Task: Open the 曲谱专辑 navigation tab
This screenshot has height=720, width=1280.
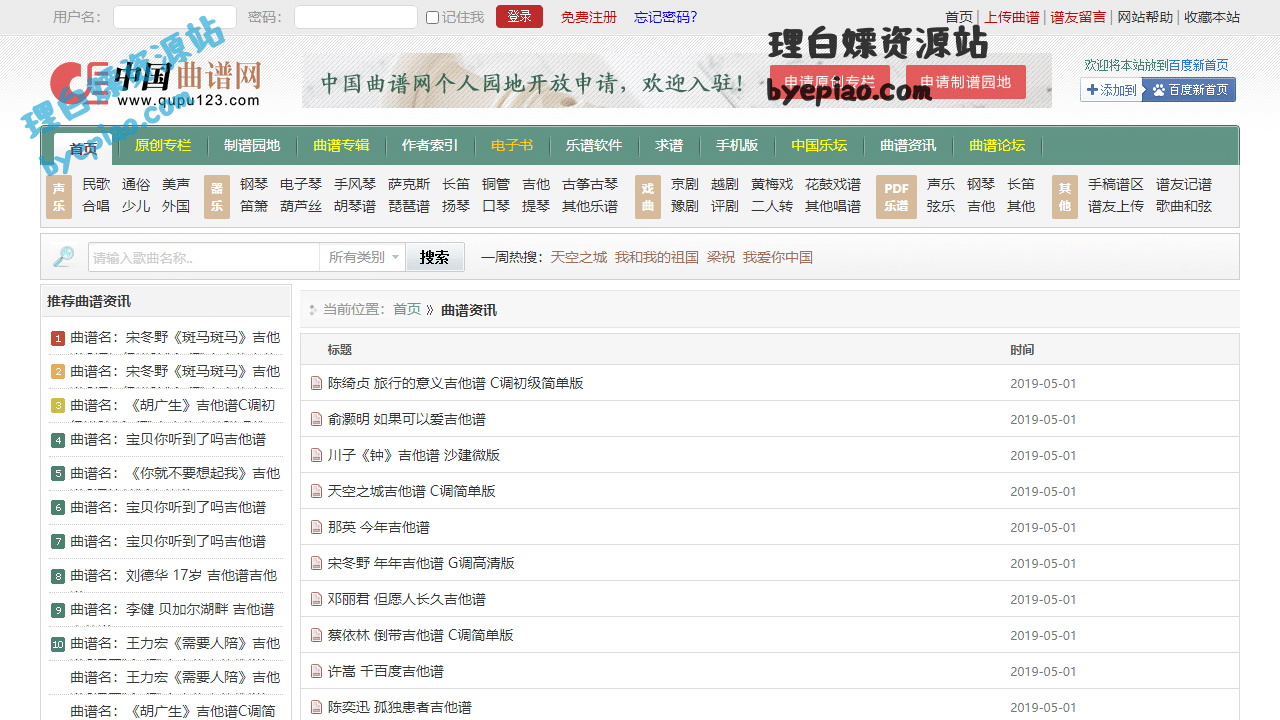Action: [341, 146]
